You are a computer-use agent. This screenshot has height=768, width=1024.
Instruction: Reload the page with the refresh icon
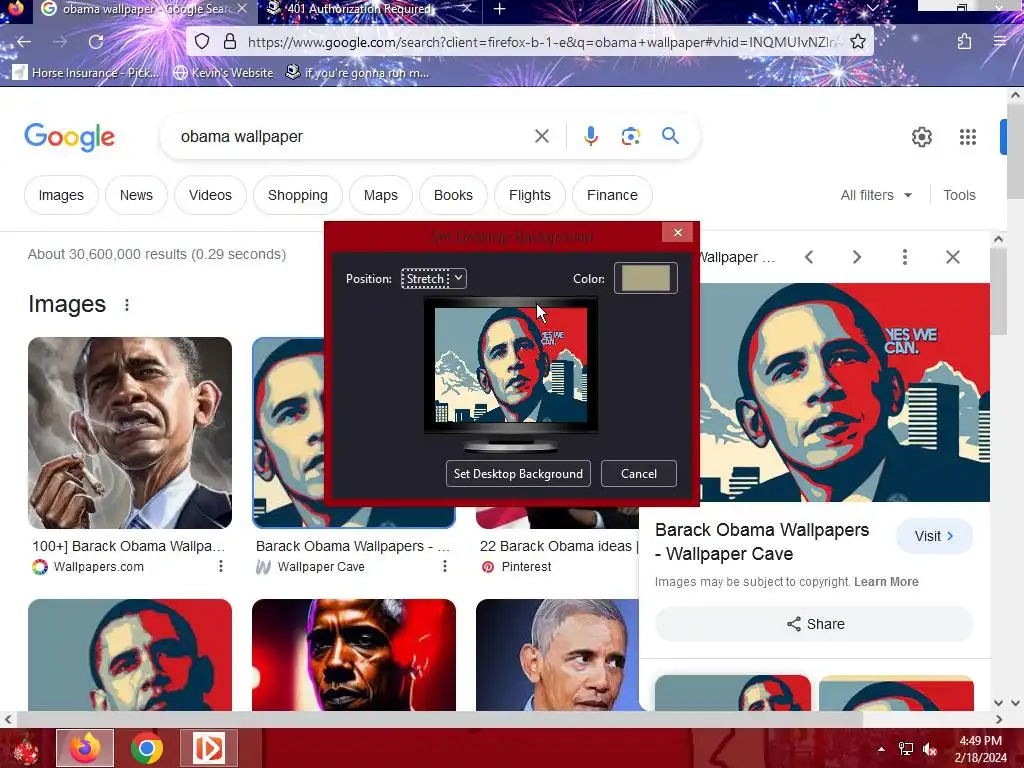pos(96,42)
